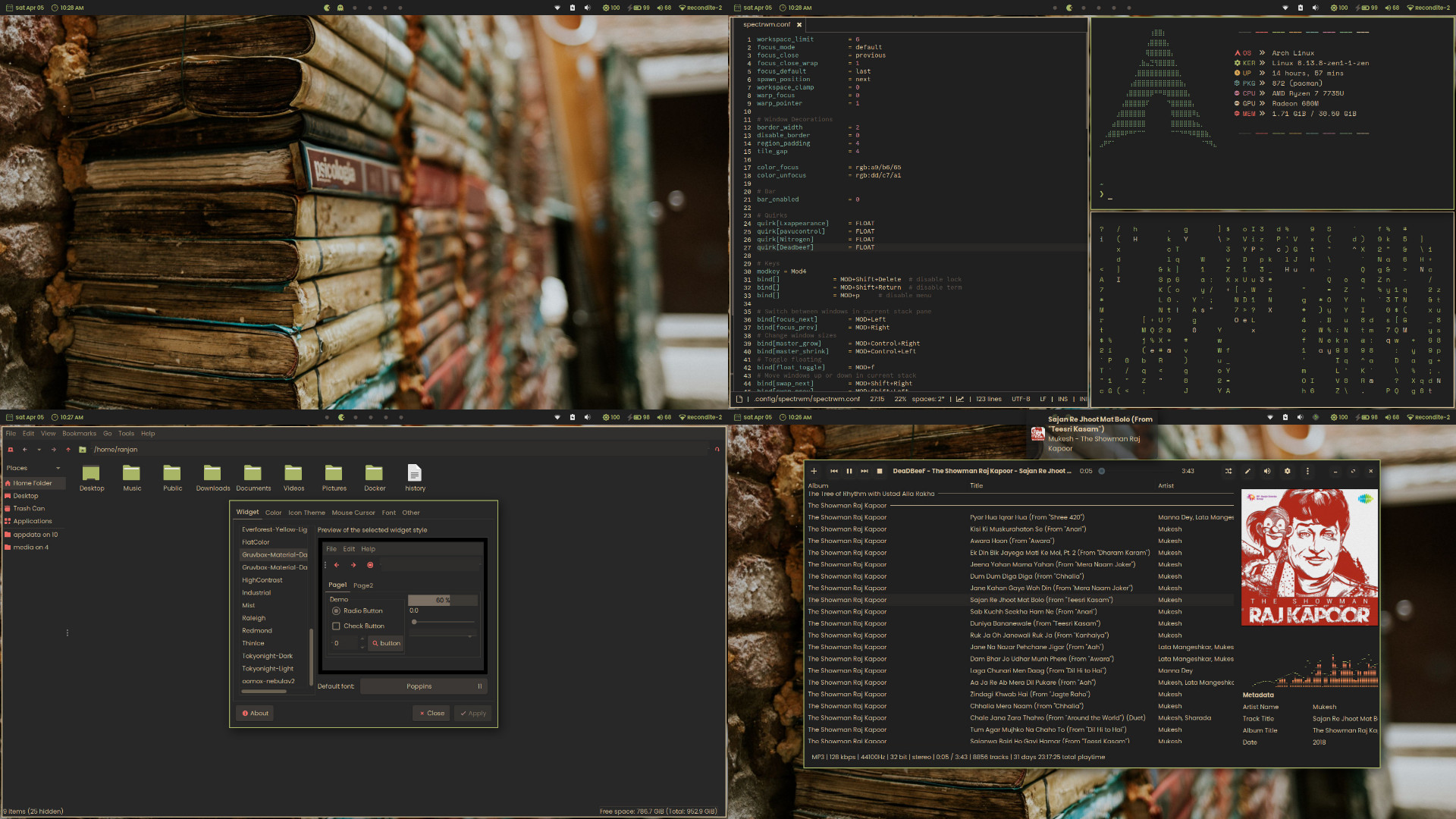Expand the Places sidebar dropdown
The width and height of the screenshot is (1456, 819).
tap(58, 468)
